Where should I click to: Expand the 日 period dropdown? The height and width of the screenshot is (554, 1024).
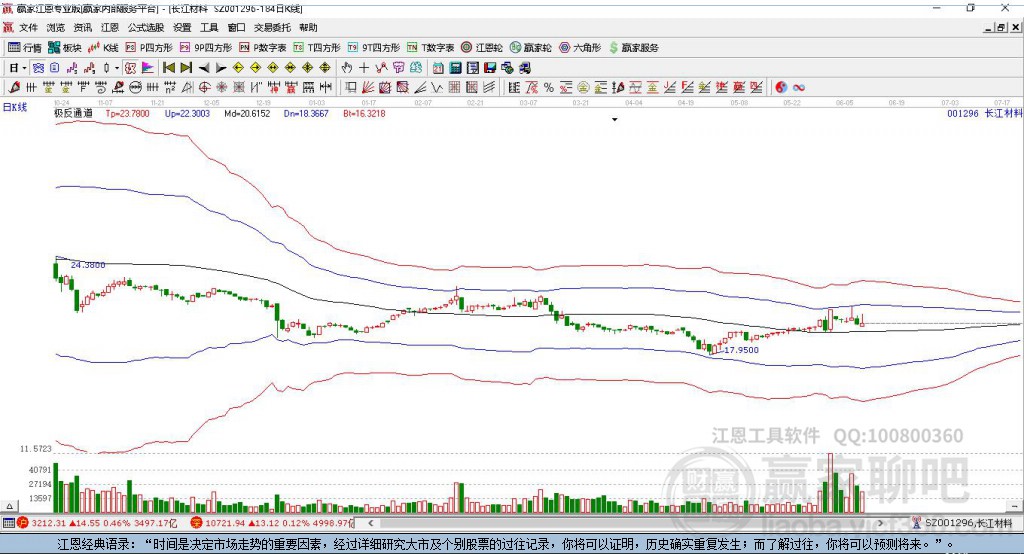[x=25, y=68]
